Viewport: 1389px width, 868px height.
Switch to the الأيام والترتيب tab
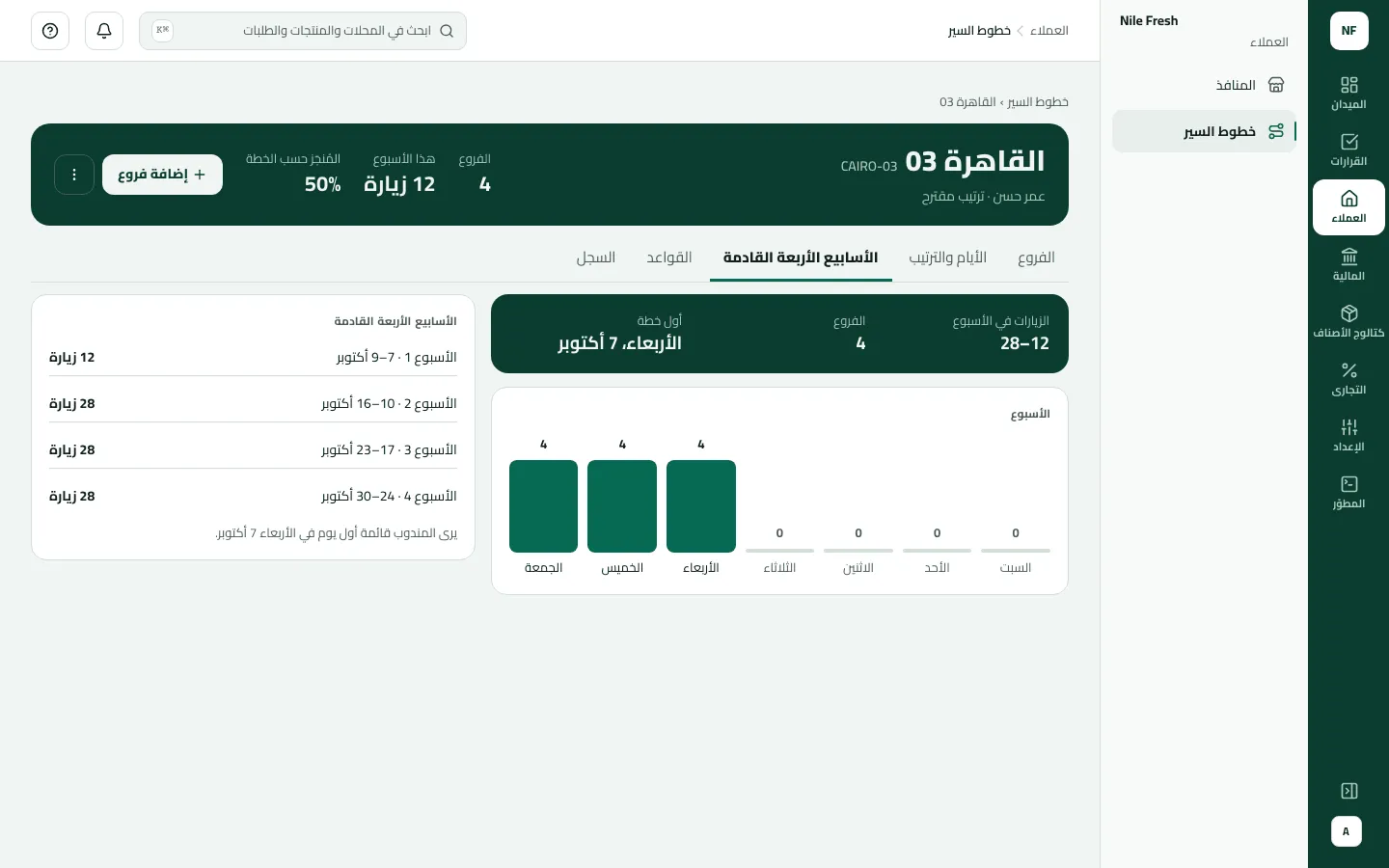(x=948, y=258)
